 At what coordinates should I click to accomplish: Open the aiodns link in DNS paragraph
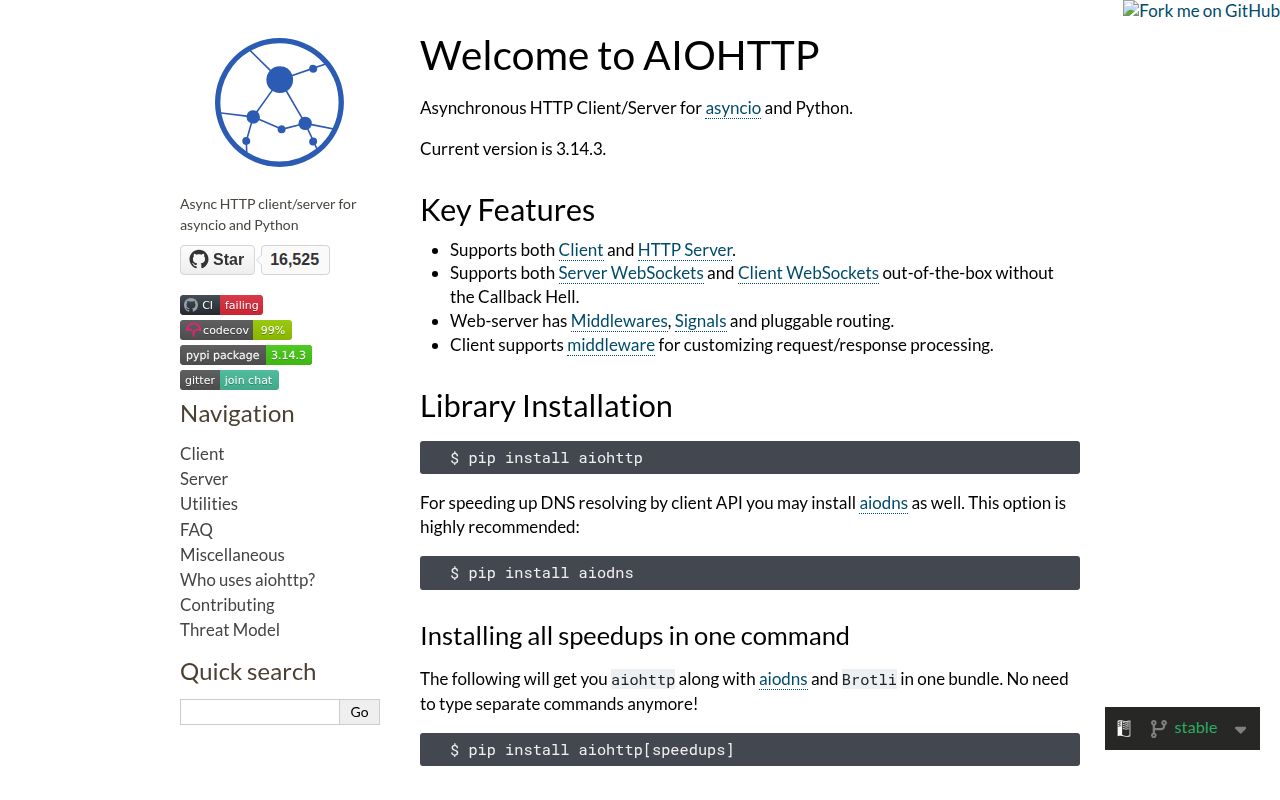tap(884, 503)
